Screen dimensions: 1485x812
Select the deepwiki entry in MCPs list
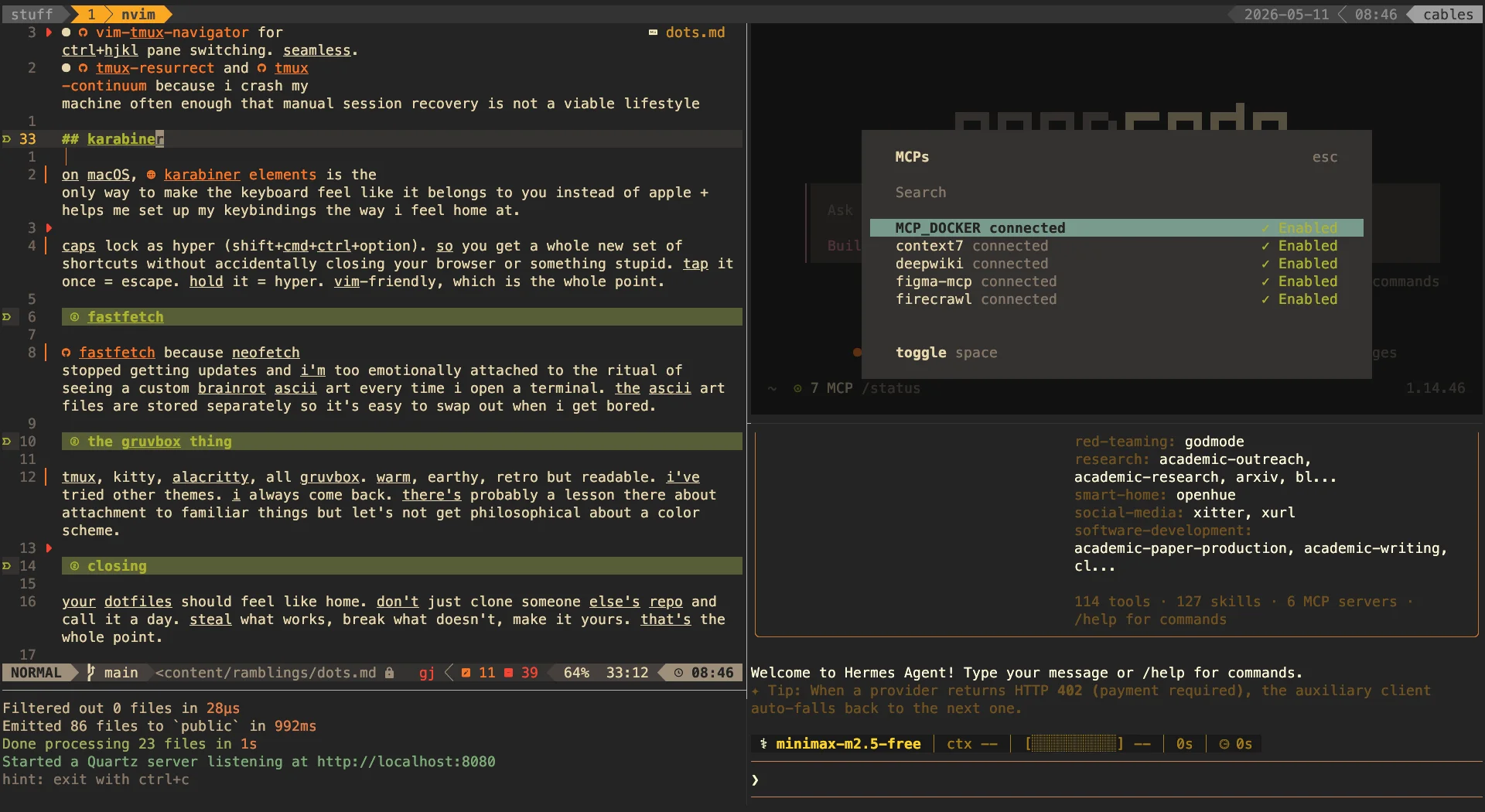click(x=1116, y=264)
